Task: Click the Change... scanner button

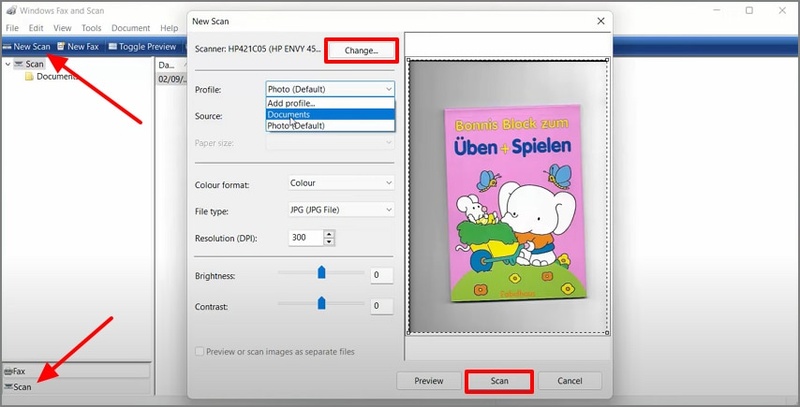Action: [361, 50]
